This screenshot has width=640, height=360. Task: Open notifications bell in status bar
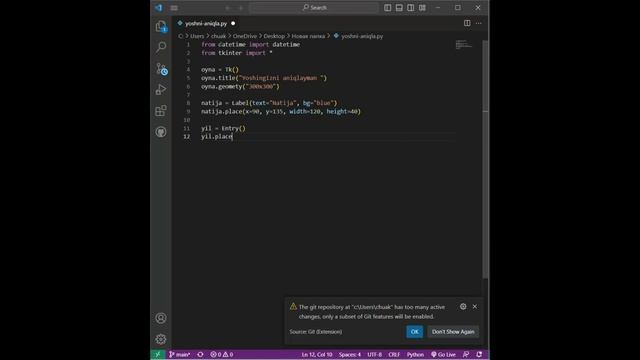[x=479, y=355]
